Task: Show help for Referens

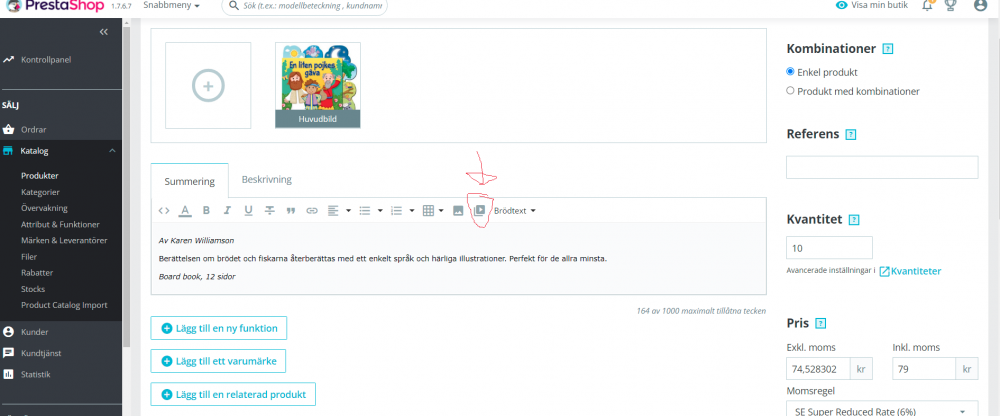Action: coord(850,135)
